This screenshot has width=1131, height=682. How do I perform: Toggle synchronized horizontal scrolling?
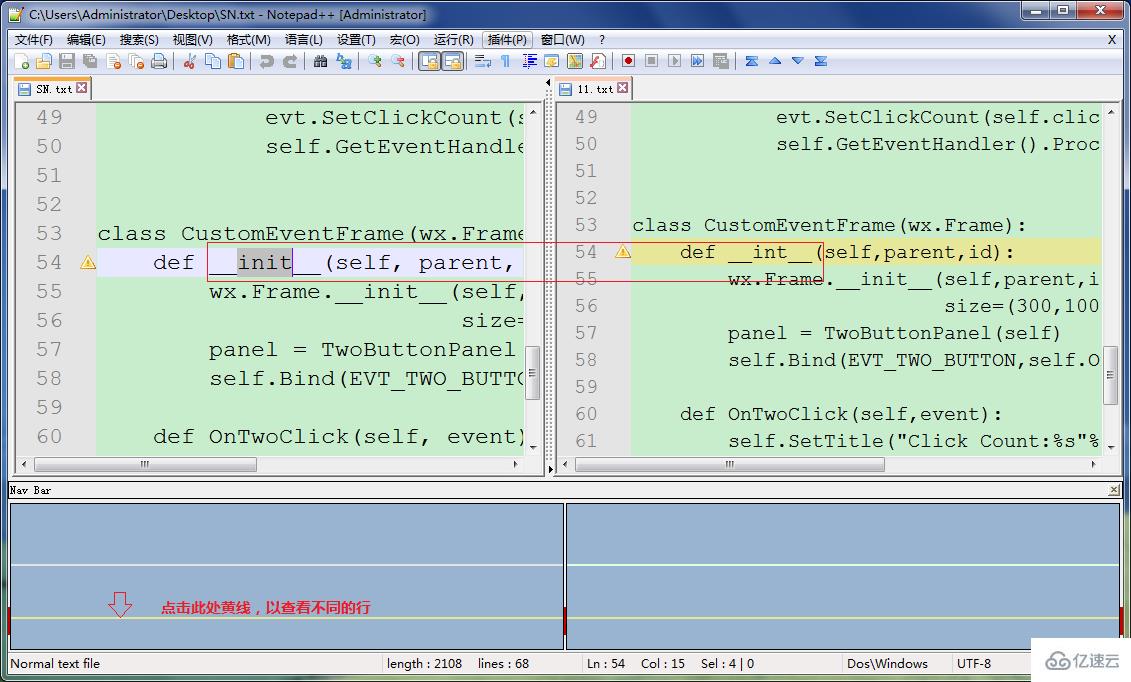[452, 61]
